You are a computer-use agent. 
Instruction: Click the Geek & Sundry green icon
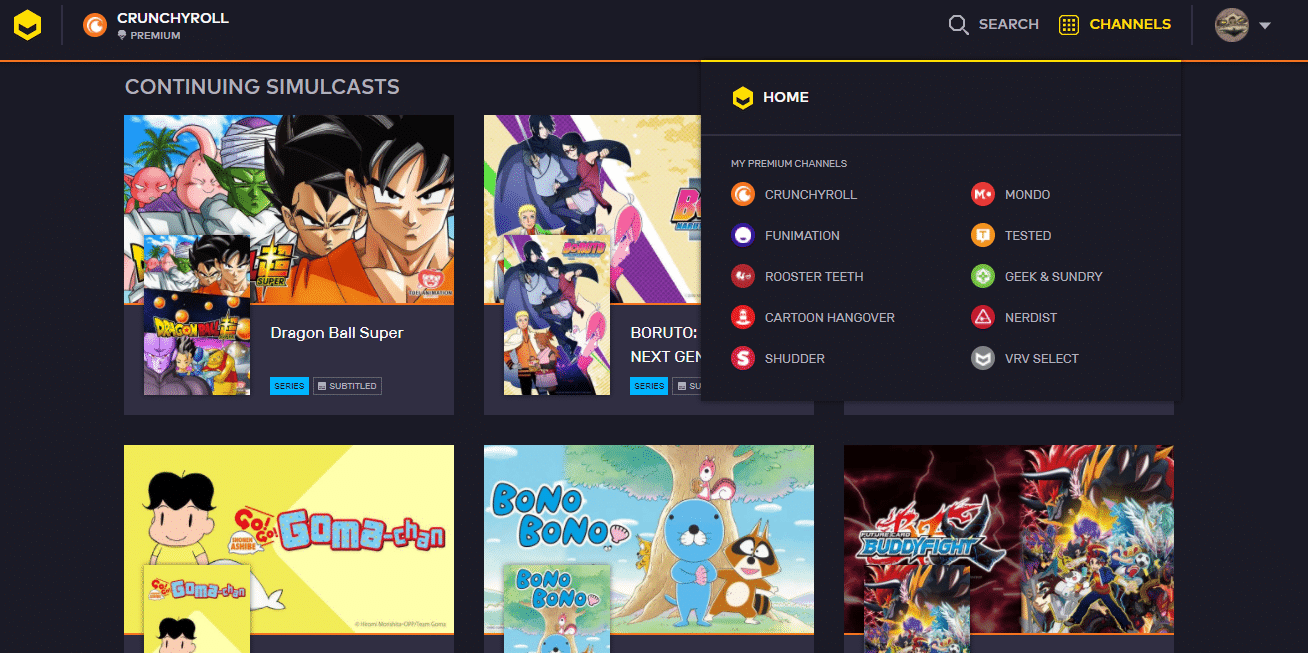point(983,276)
